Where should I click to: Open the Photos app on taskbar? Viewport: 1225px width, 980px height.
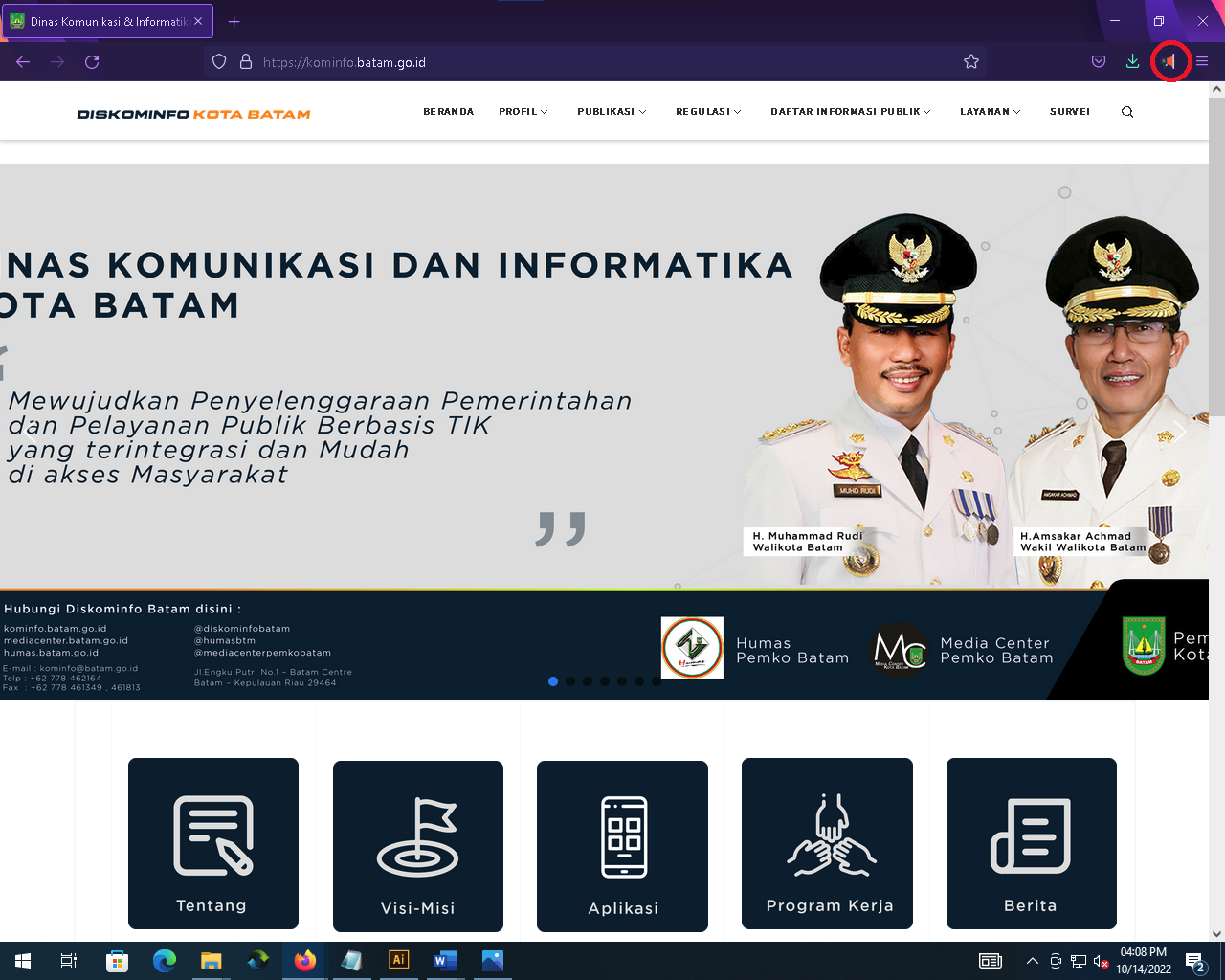[493, 961]
